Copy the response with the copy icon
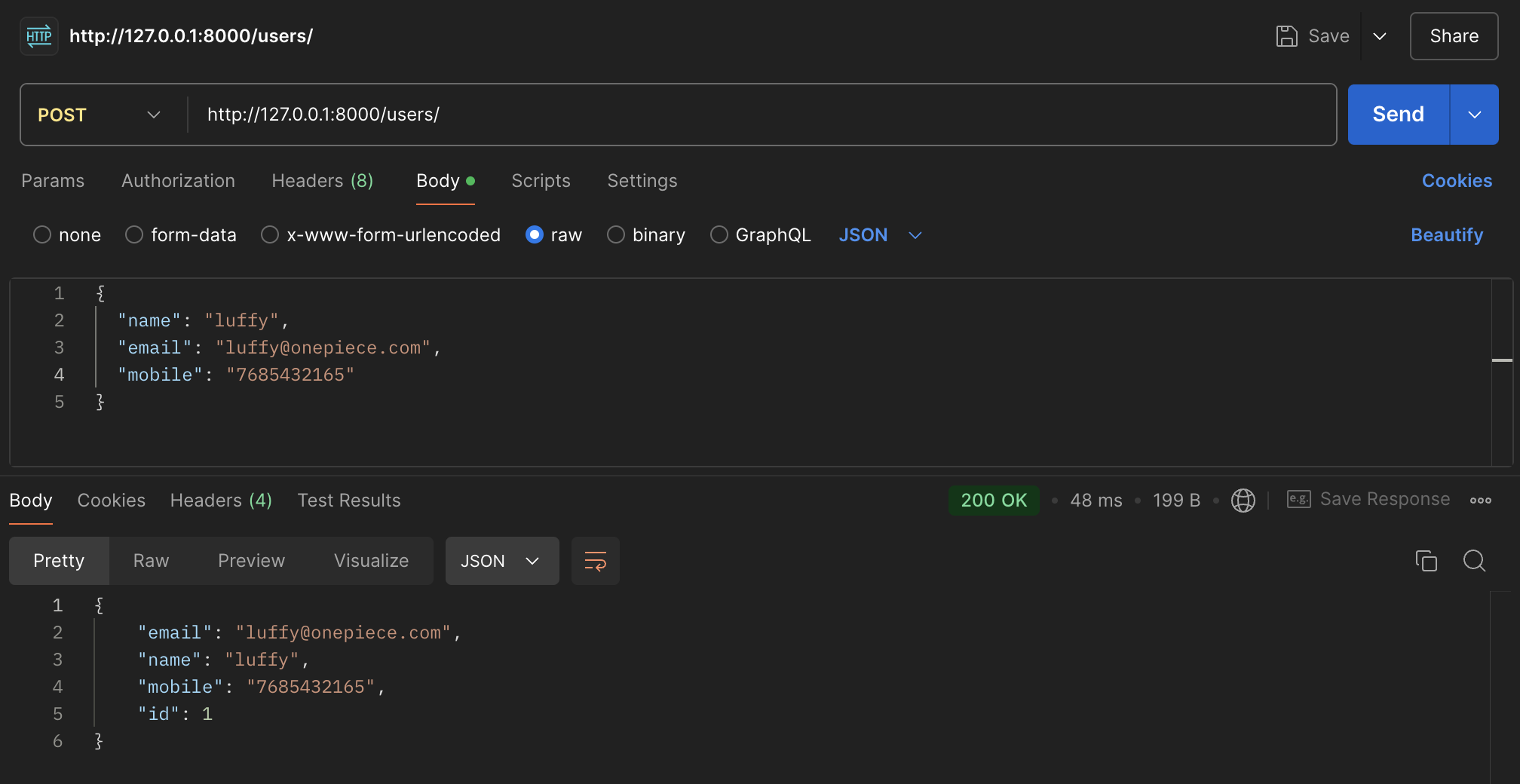Viewport: 1520px width, 784px height. click(1426, 561)
